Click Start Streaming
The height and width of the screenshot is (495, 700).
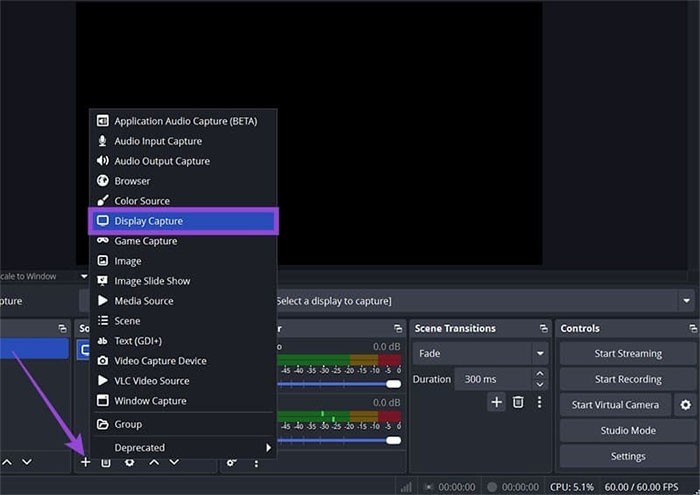[627, 354]
